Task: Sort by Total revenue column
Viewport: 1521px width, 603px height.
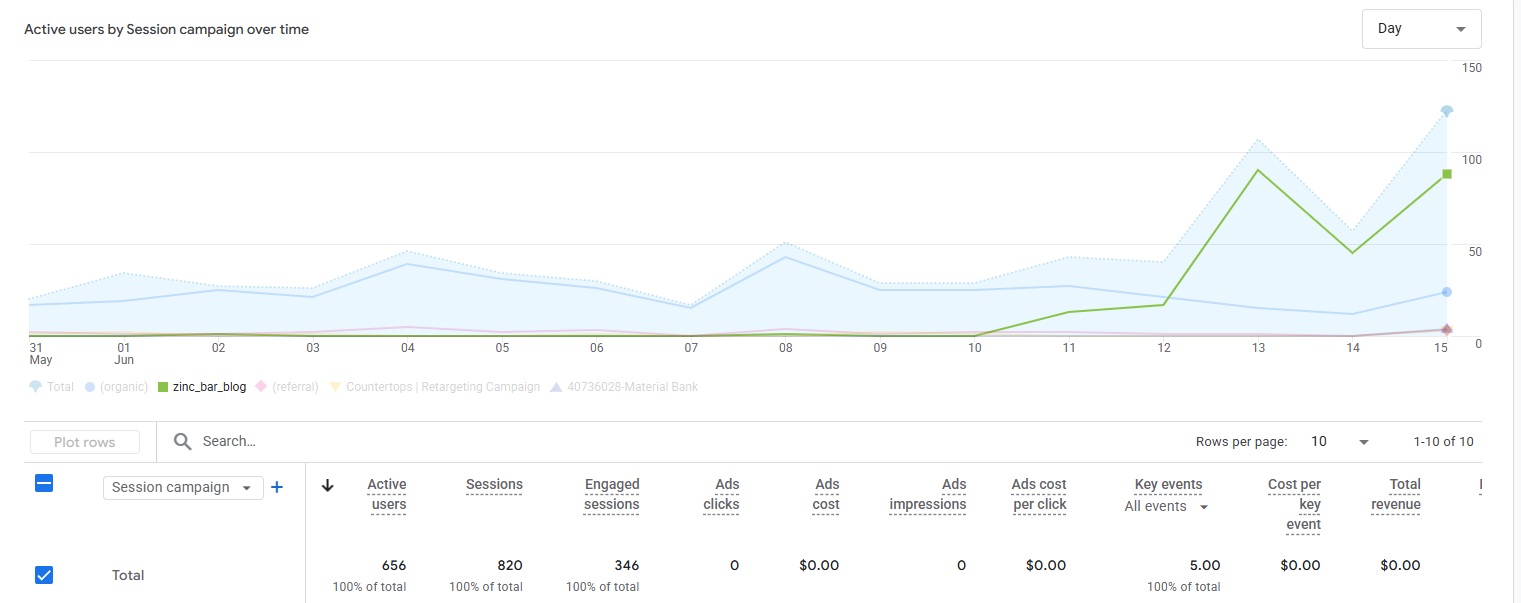Action: pos(1395,494)
